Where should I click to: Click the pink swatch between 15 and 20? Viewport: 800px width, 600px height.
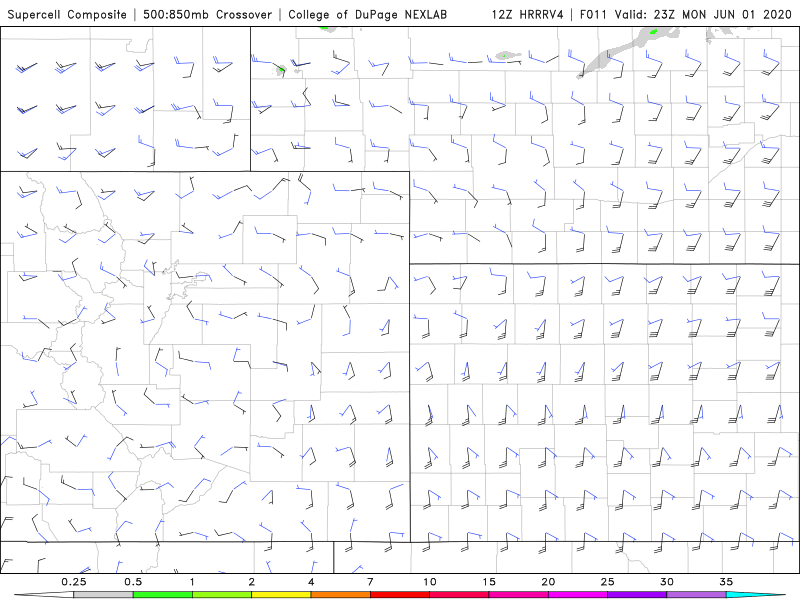tap(518, 595)
